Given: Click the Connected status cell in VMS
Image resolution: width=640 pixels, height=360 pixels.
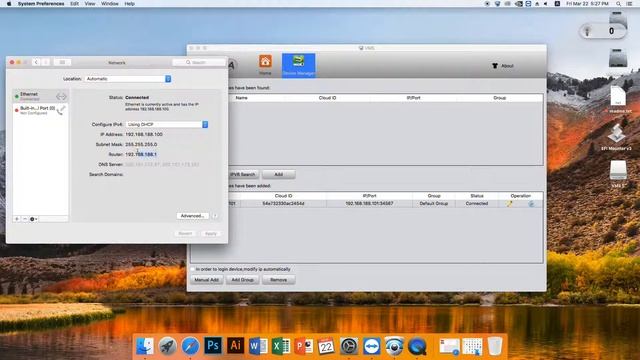Looking at the screenshot, I should (x=477, y=203).
